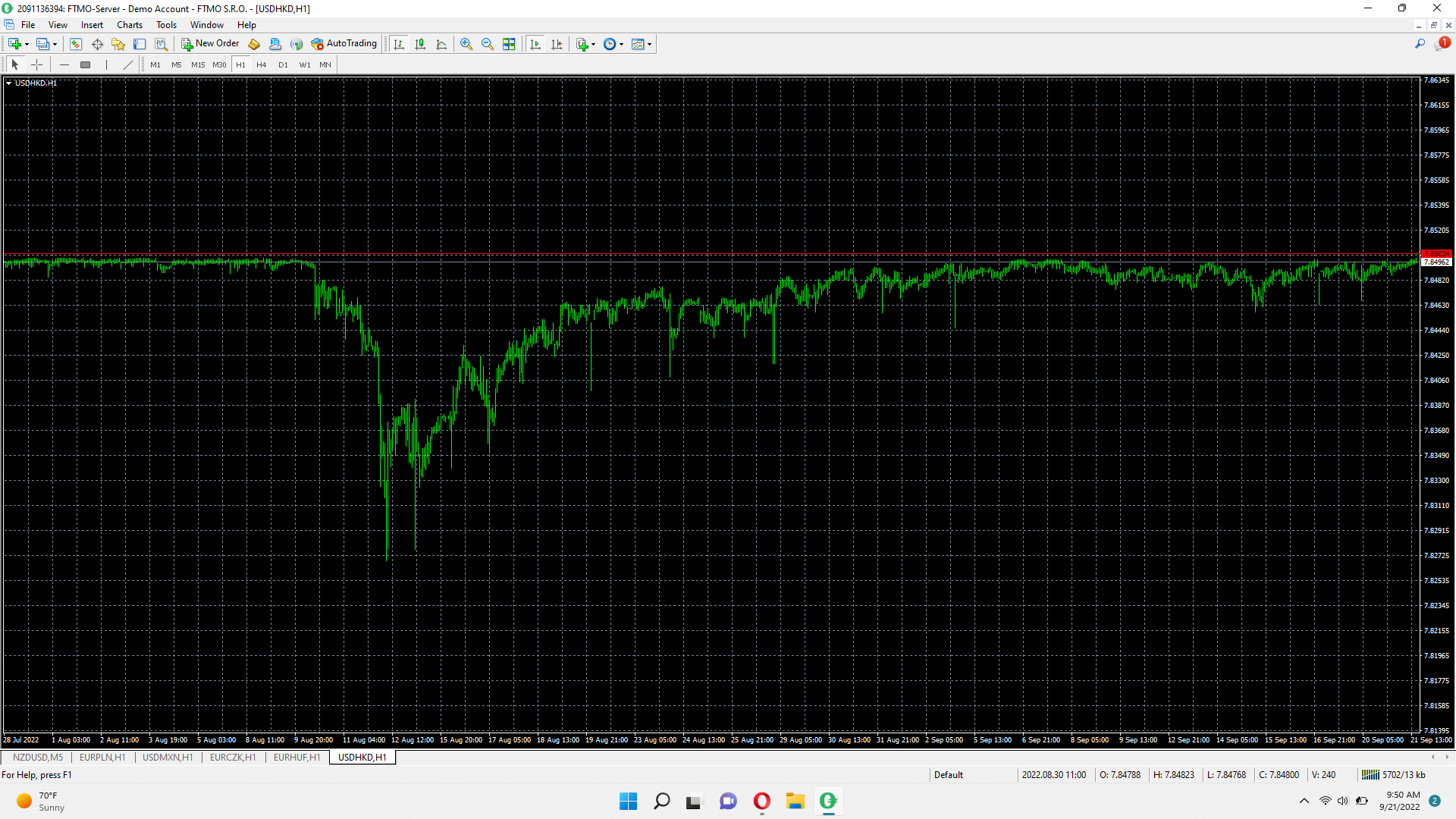The width and height of the screenshot is (1456, 819).
Task: Open the Charts menu
Action: (129, 25)
